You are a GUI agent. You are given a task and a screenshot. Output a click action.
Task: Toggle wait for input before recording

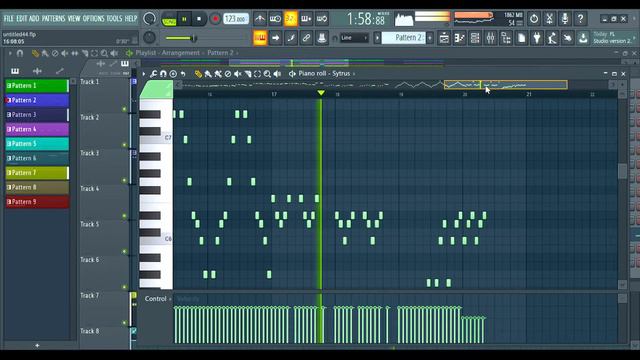(x=275, y=19)
